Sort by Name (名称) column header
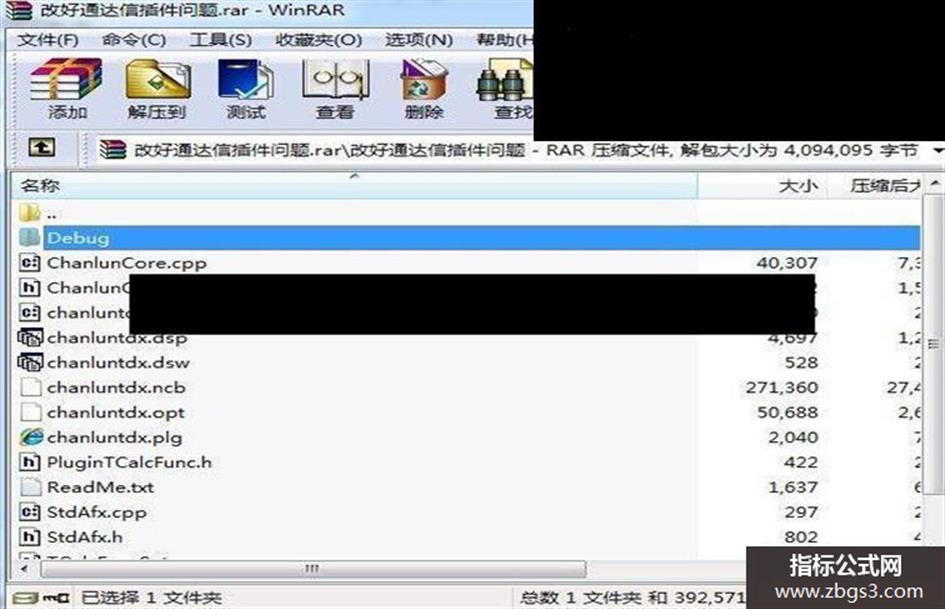This screenshot has width=945, height=609. (354, 186)
